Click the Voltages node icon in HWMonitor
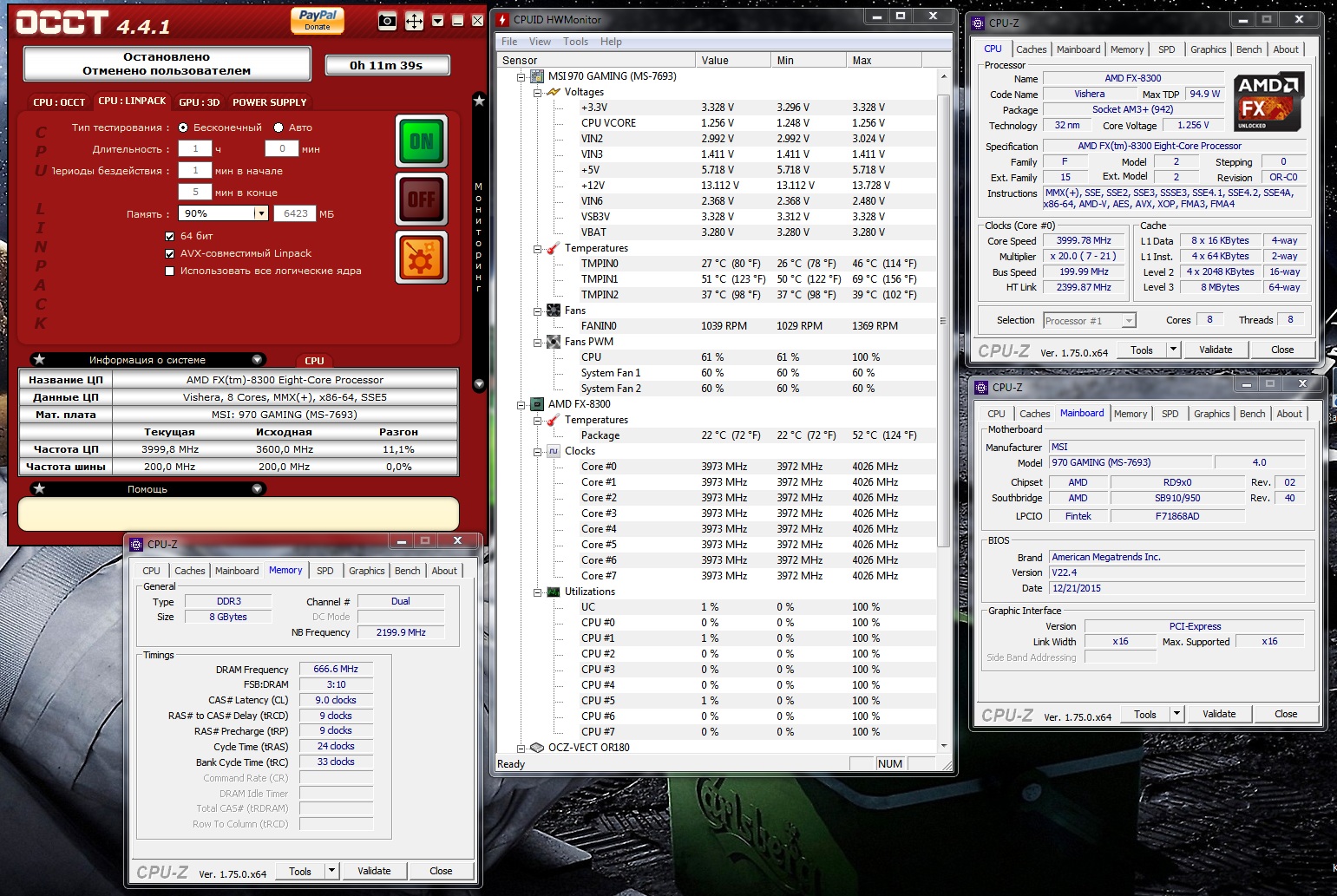 [554, 92]
